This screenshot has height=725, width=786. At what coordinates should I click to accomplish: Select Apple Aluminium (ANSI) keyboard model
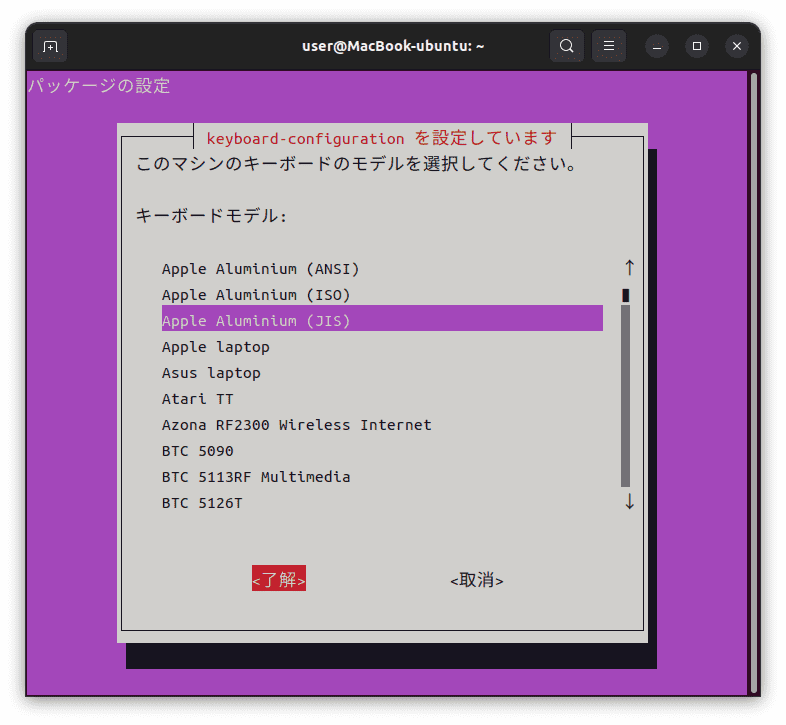coord(382,269)
